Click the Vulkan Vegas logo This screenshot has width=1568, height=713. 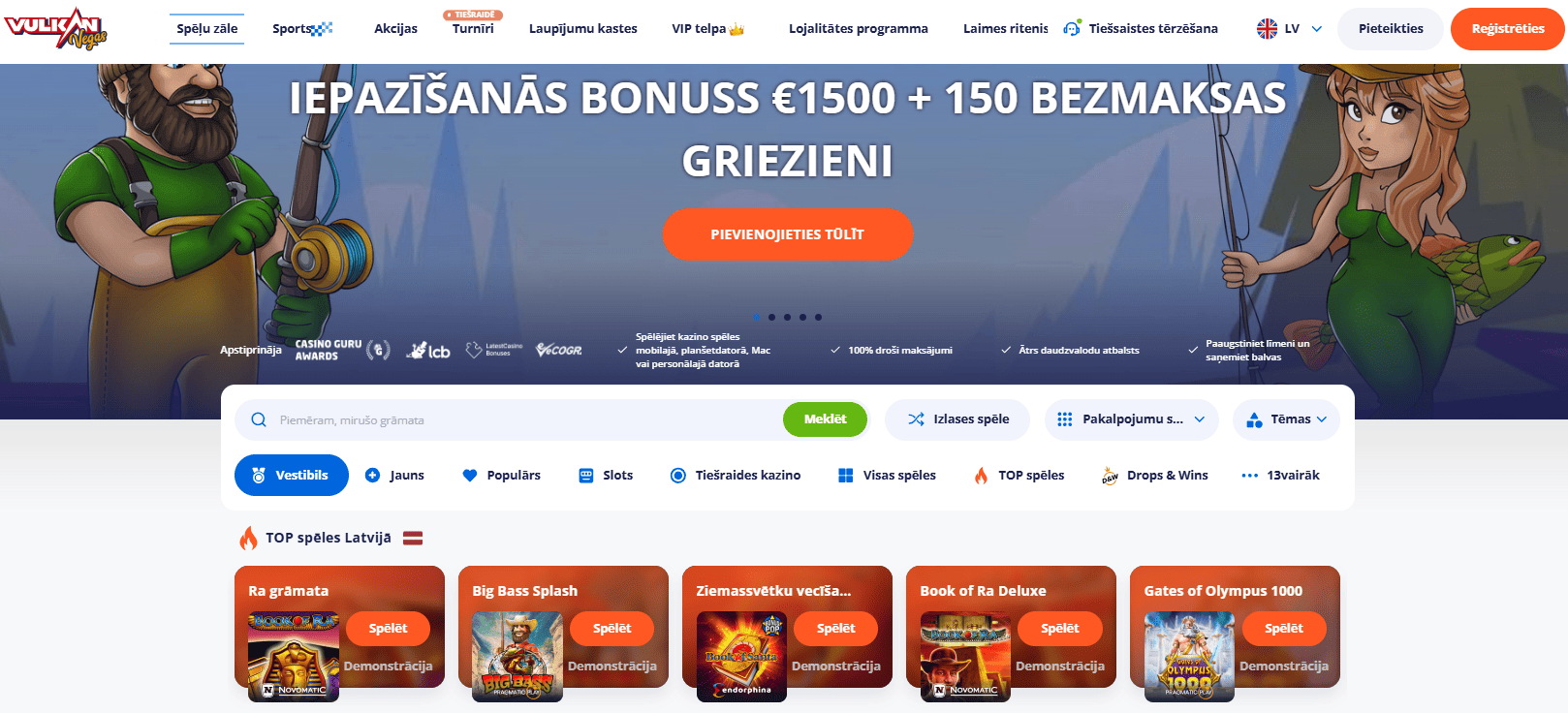click(55, 28)
